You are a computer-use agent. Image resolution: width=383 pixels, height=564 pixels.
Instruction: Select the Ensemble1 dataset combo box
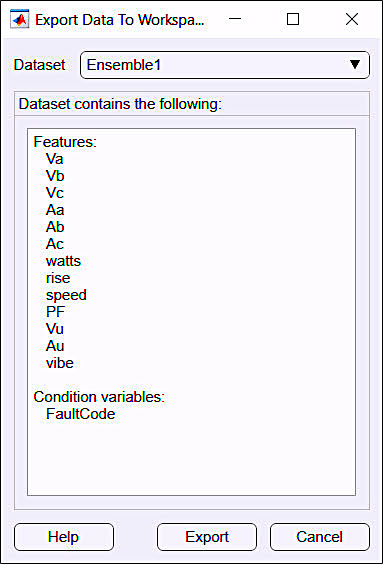tap(225, 65)
